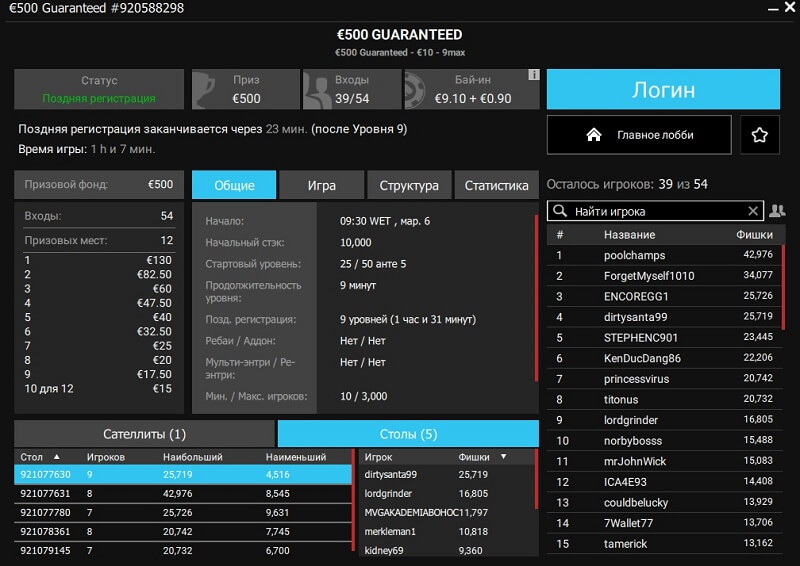Screen dimensions: 800x566
Task: Switch to the Сателлиты (1) tab
Action: (x=144, y=434)
